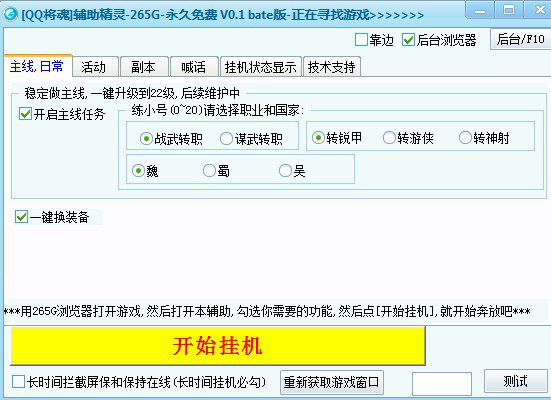Click the instruction text starting with ***用265G浏览器
The image size is (551, 400).
[267, 311]
